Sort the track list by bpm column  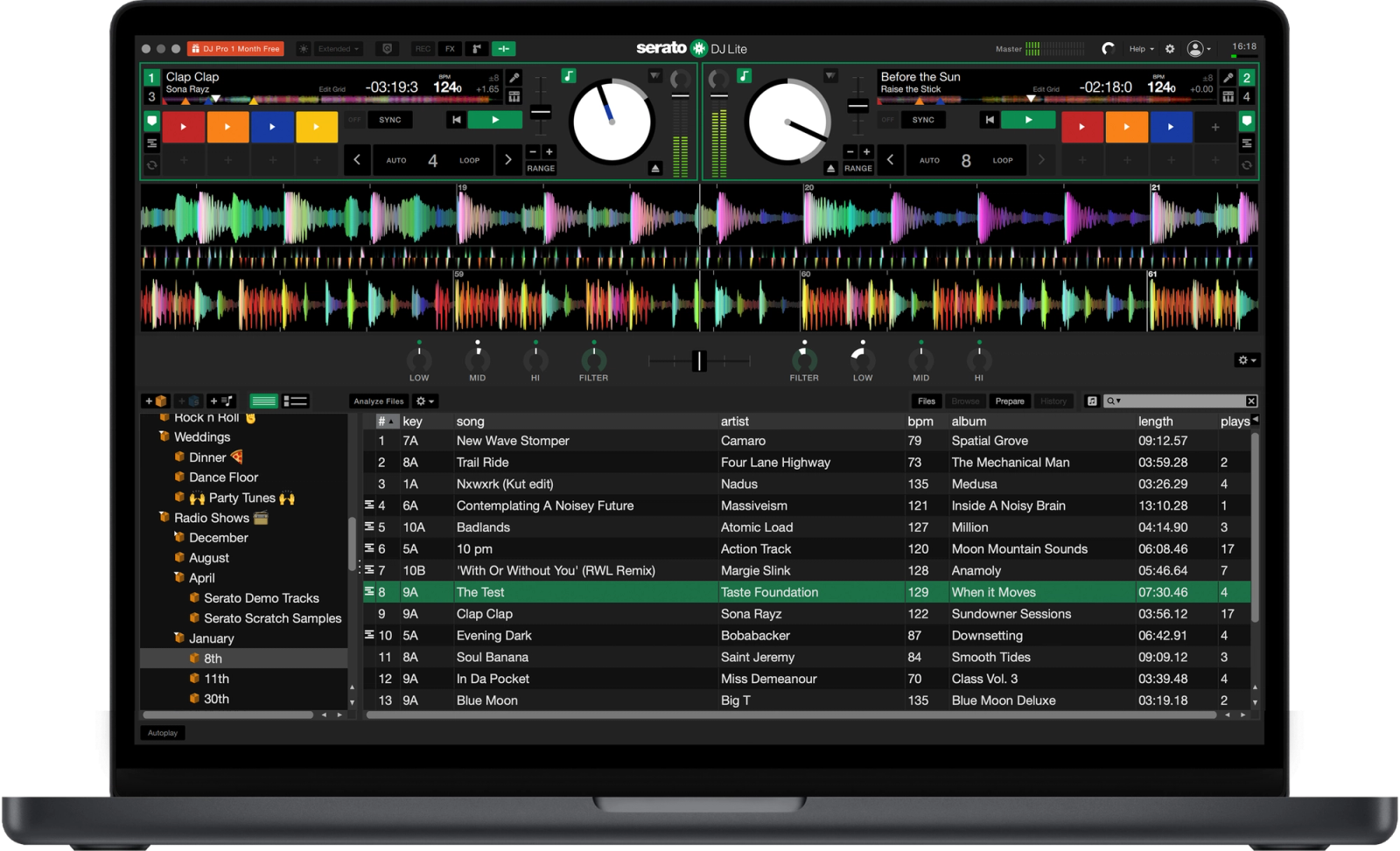pyautogui.click(x=920, y=422)
